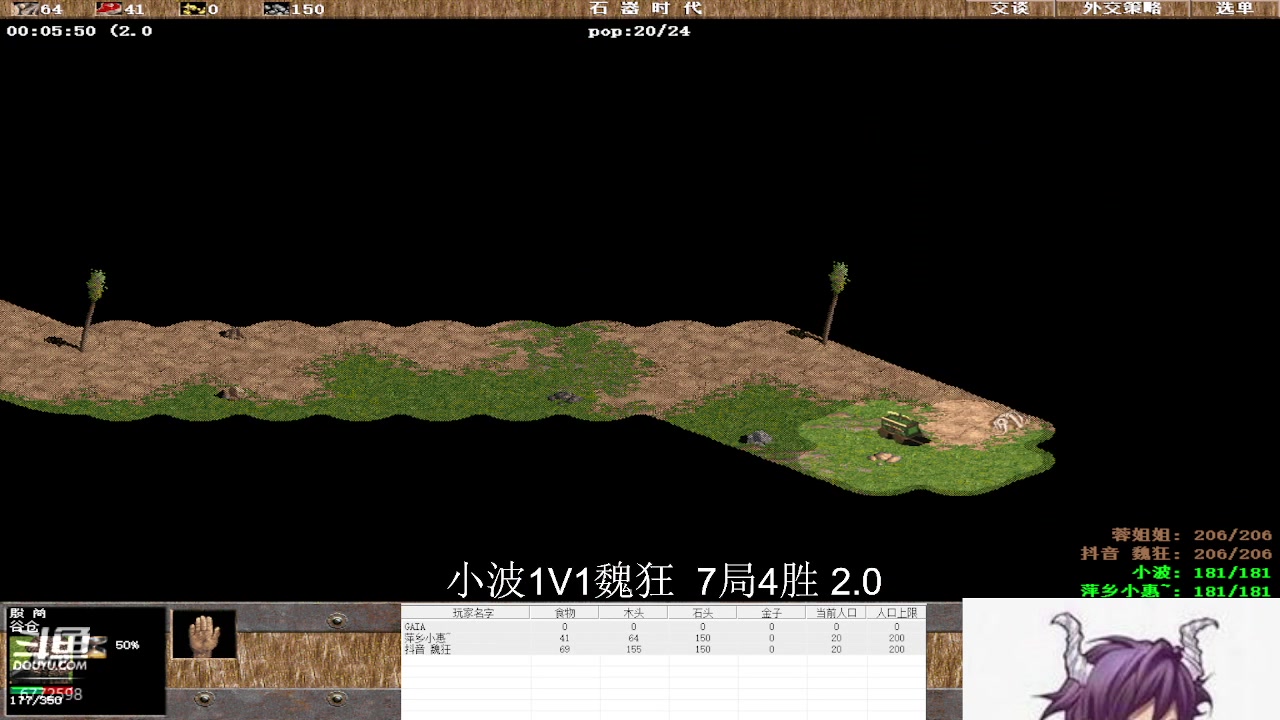Click the 177/350 hit points readout
The image size is (1280, 720).
pos(36,701)
